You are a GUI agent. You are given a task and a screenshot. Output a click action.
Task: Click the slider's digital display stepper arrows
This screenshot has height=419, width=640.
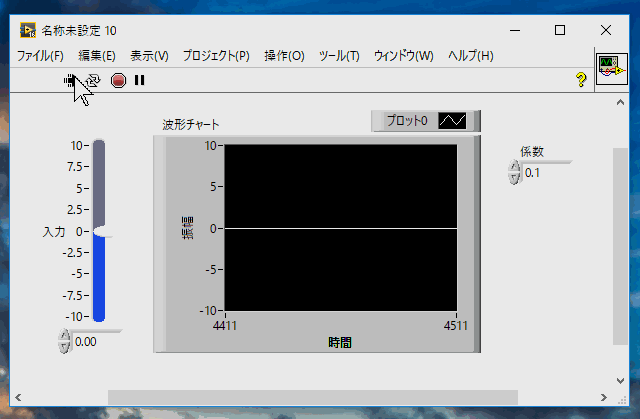(x=66, y=341)
